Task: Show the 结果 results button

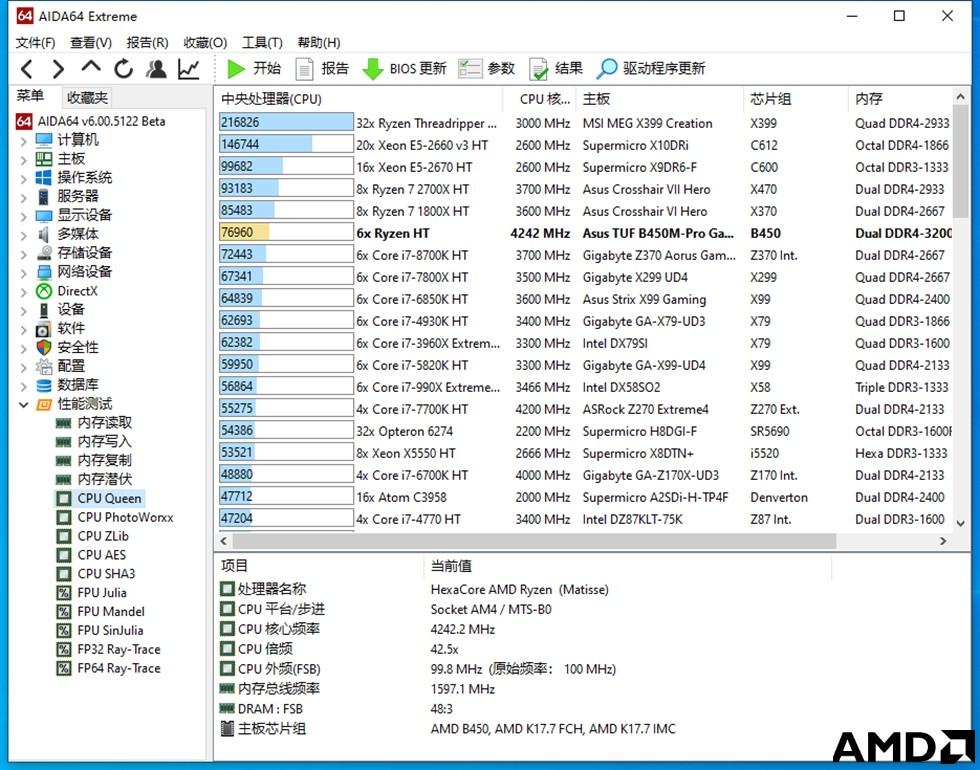Action: [556, 69]
